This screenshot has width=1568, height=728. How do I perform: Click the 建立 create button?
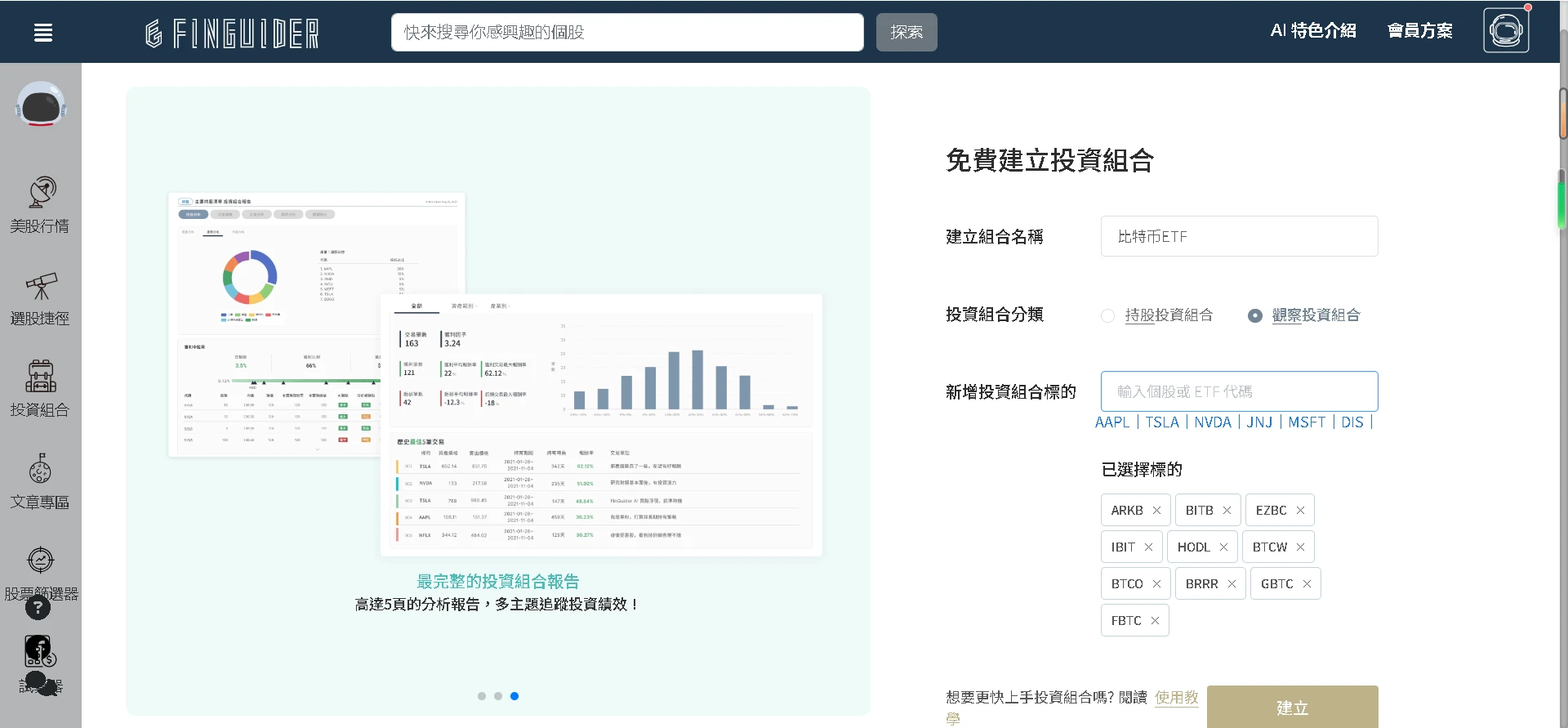pyautogui.click(x=1292, y=708)
